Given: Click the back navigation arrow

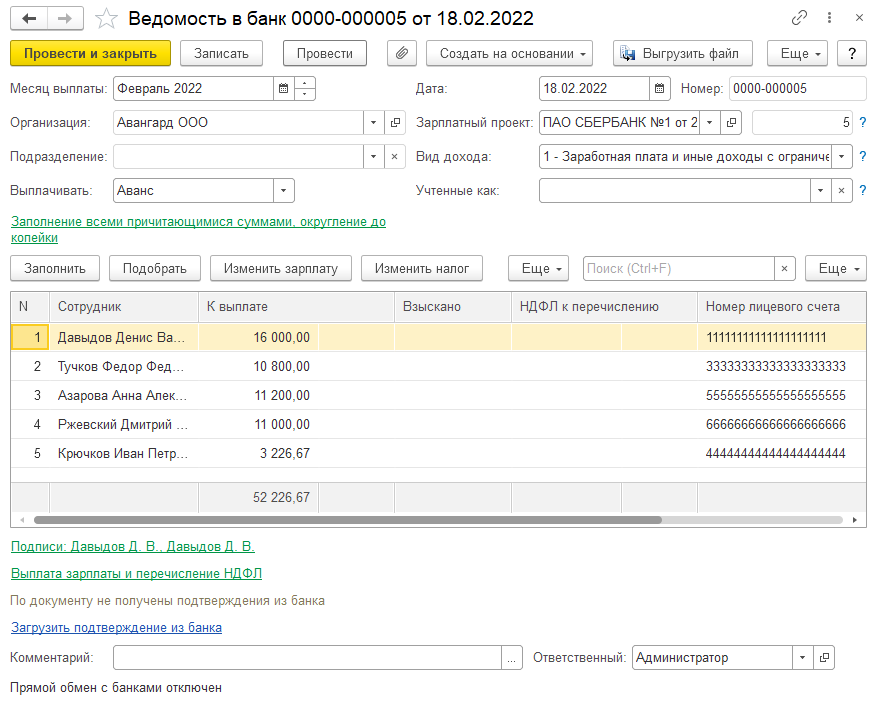Looking at the screenshot, I should pos(29,18).
